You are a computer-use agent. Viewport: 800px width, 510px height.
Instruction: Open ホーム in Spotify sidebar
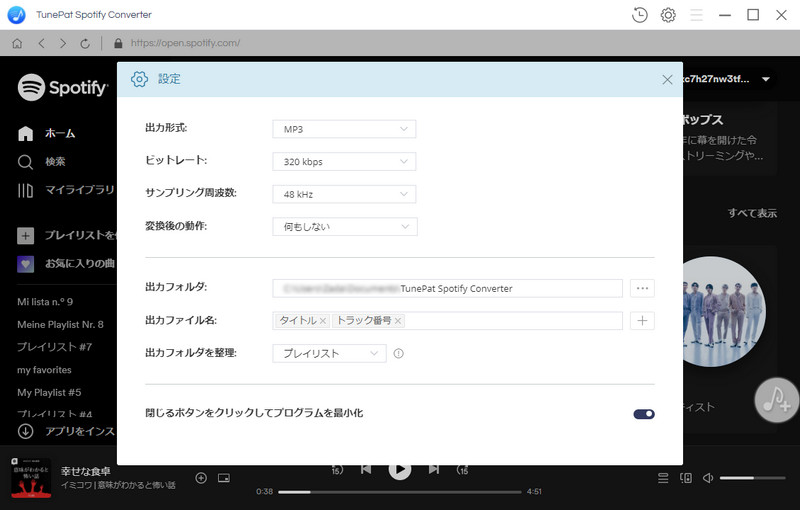46,134
